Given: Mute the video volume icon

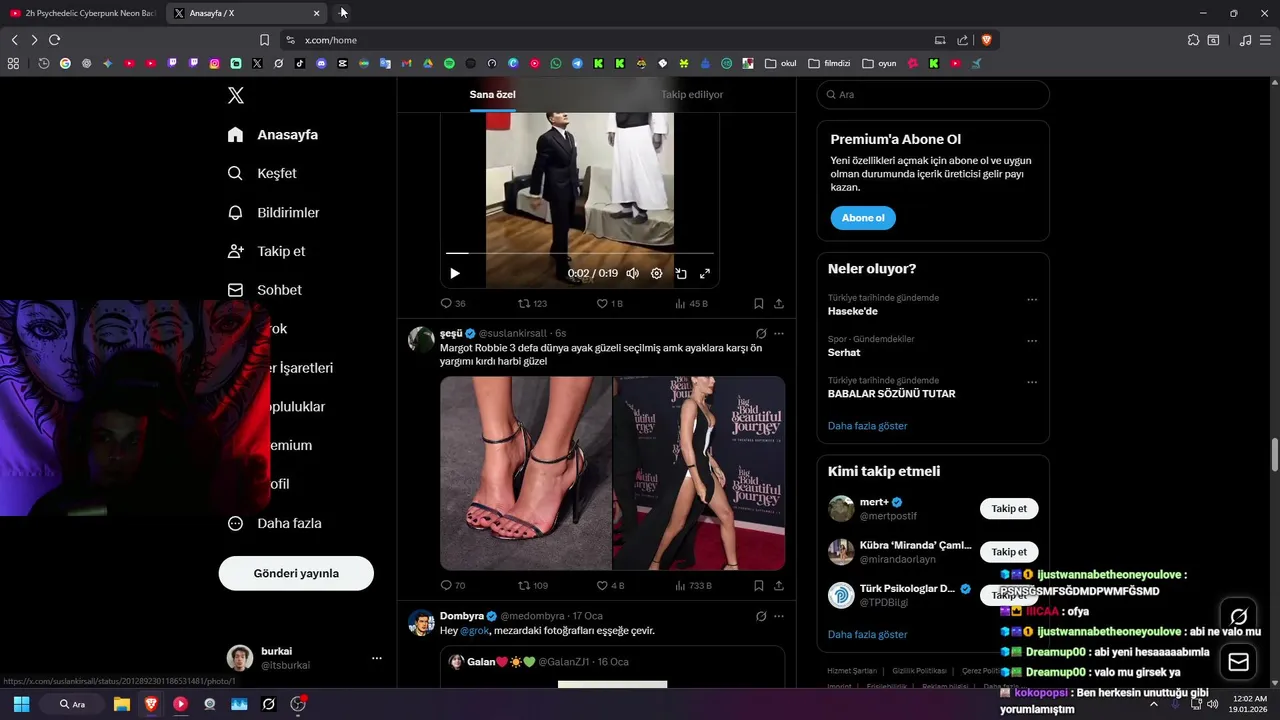Looking at the screenshot, I should pos(632,273).
